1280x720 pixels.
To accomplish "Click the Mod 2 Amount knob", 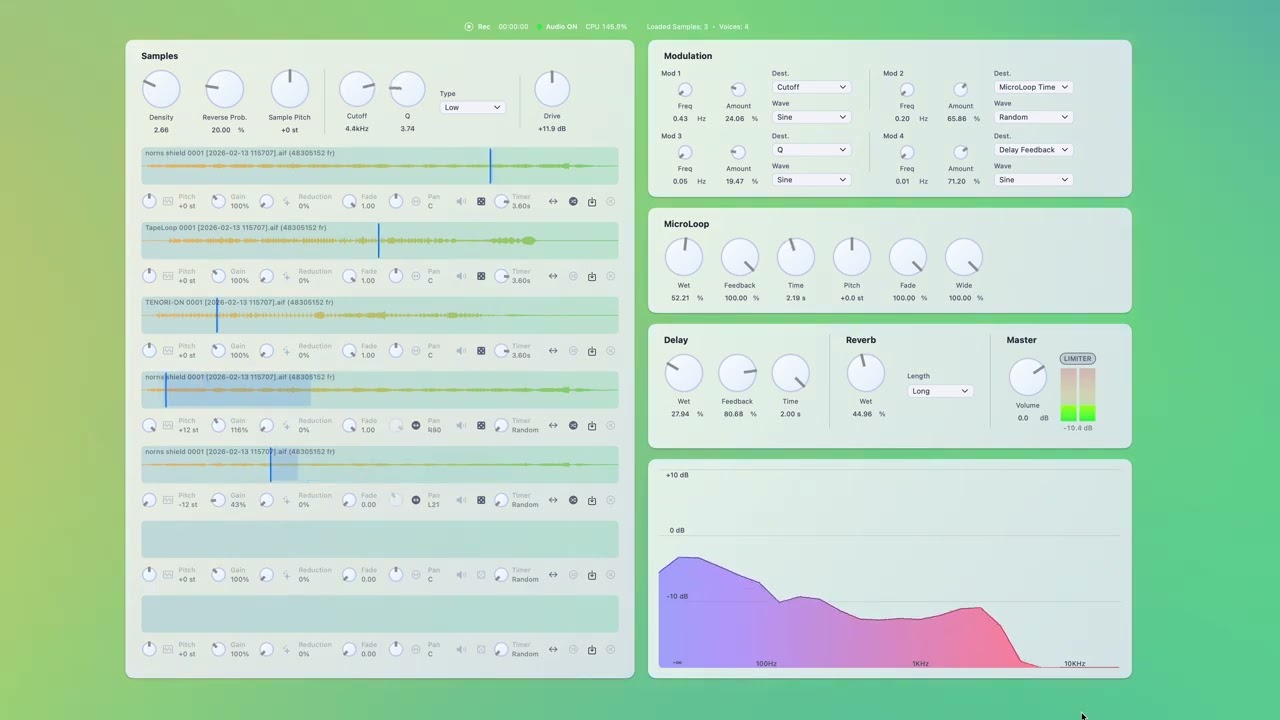I will (x=961, y=90).
